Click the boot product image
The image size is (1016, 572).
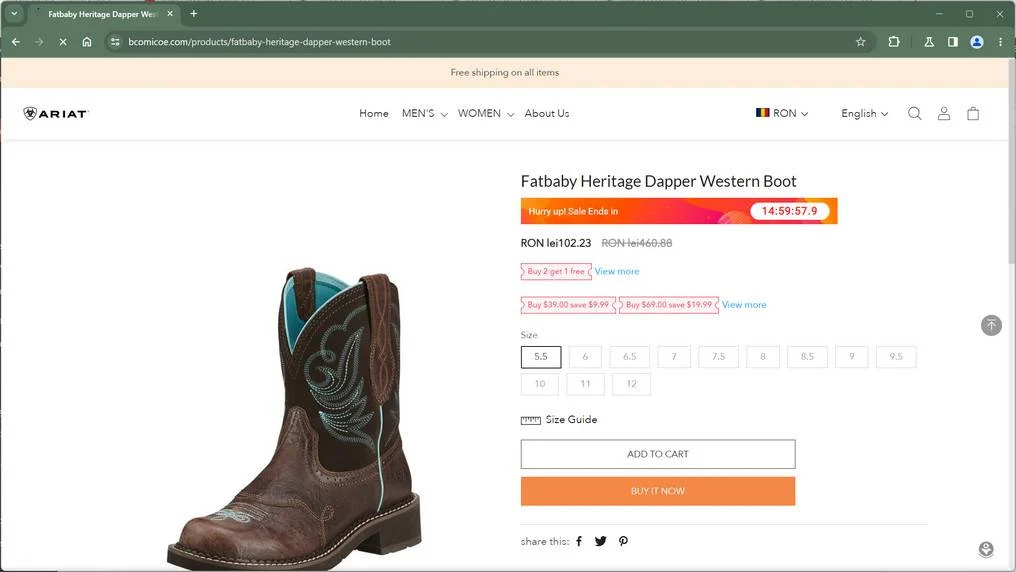pyautogui.click(x=294, y=418)
